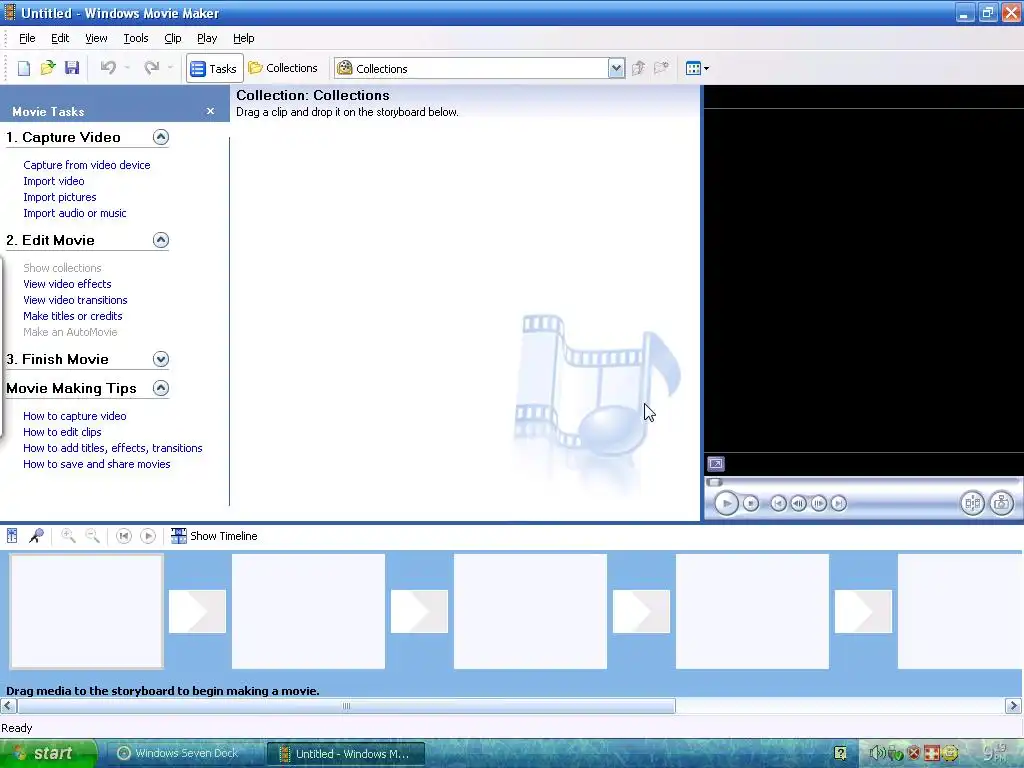Open How to edit clips tip
Screen dimensions: 1024x768
[62, 432]
